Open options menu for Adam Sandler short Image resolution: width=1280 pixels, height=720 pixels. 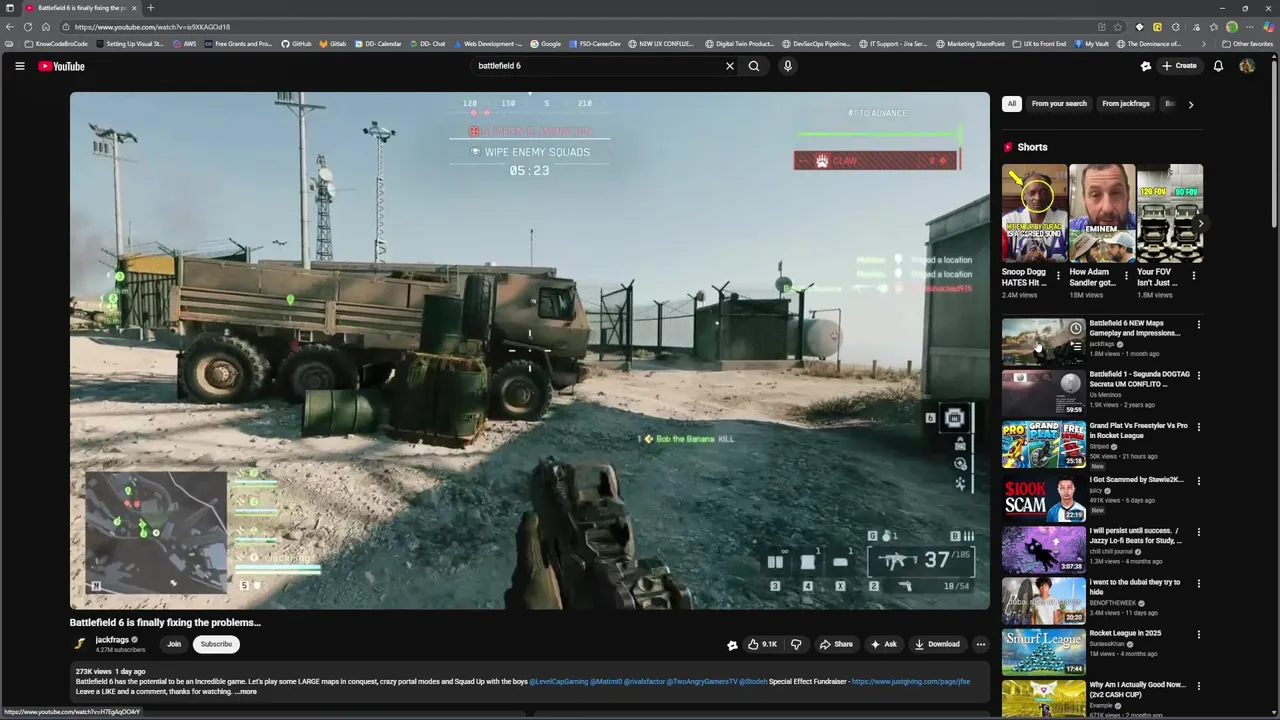1126,276
